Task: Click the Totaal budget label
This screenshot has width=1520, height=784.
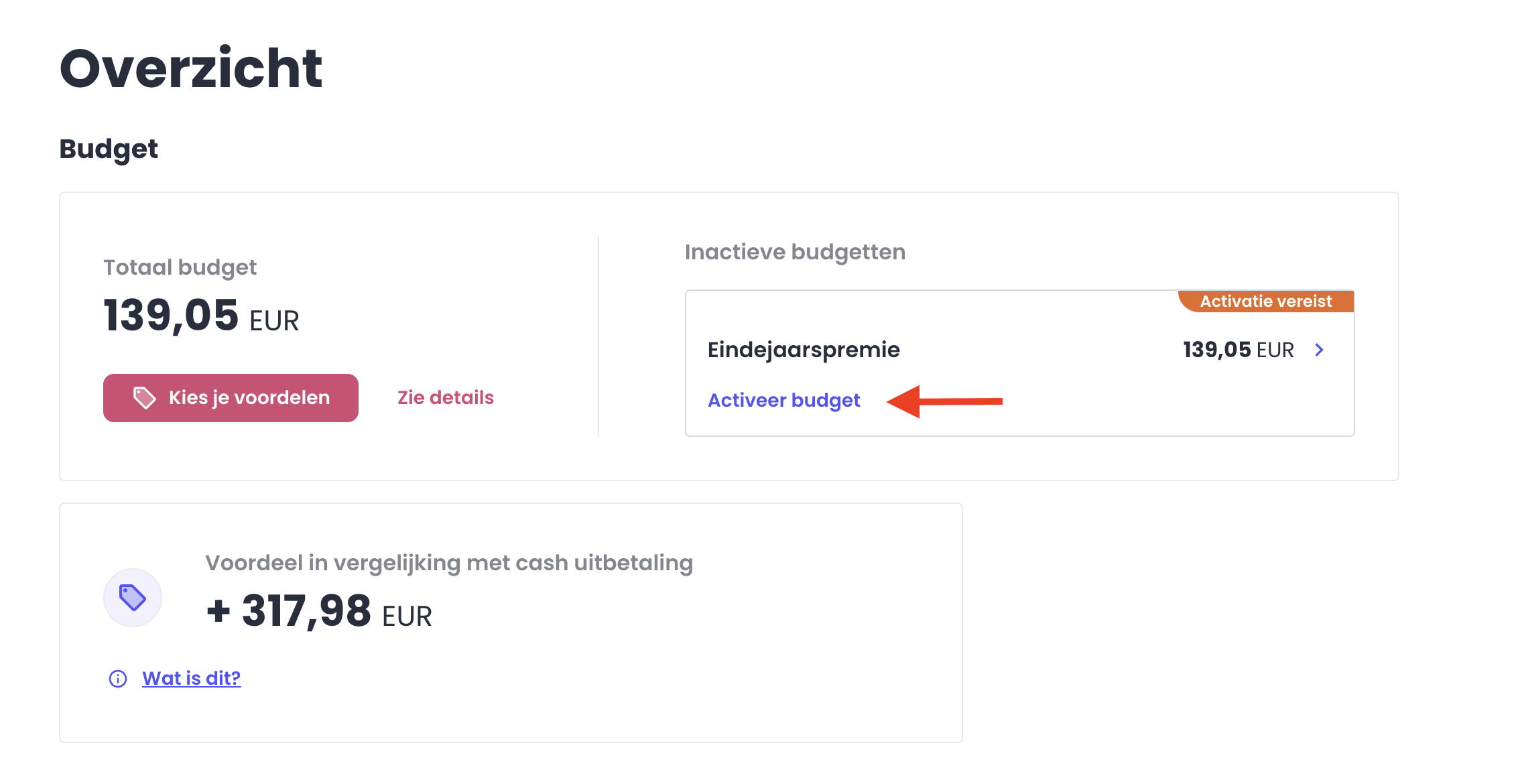Action: [180, 267]
